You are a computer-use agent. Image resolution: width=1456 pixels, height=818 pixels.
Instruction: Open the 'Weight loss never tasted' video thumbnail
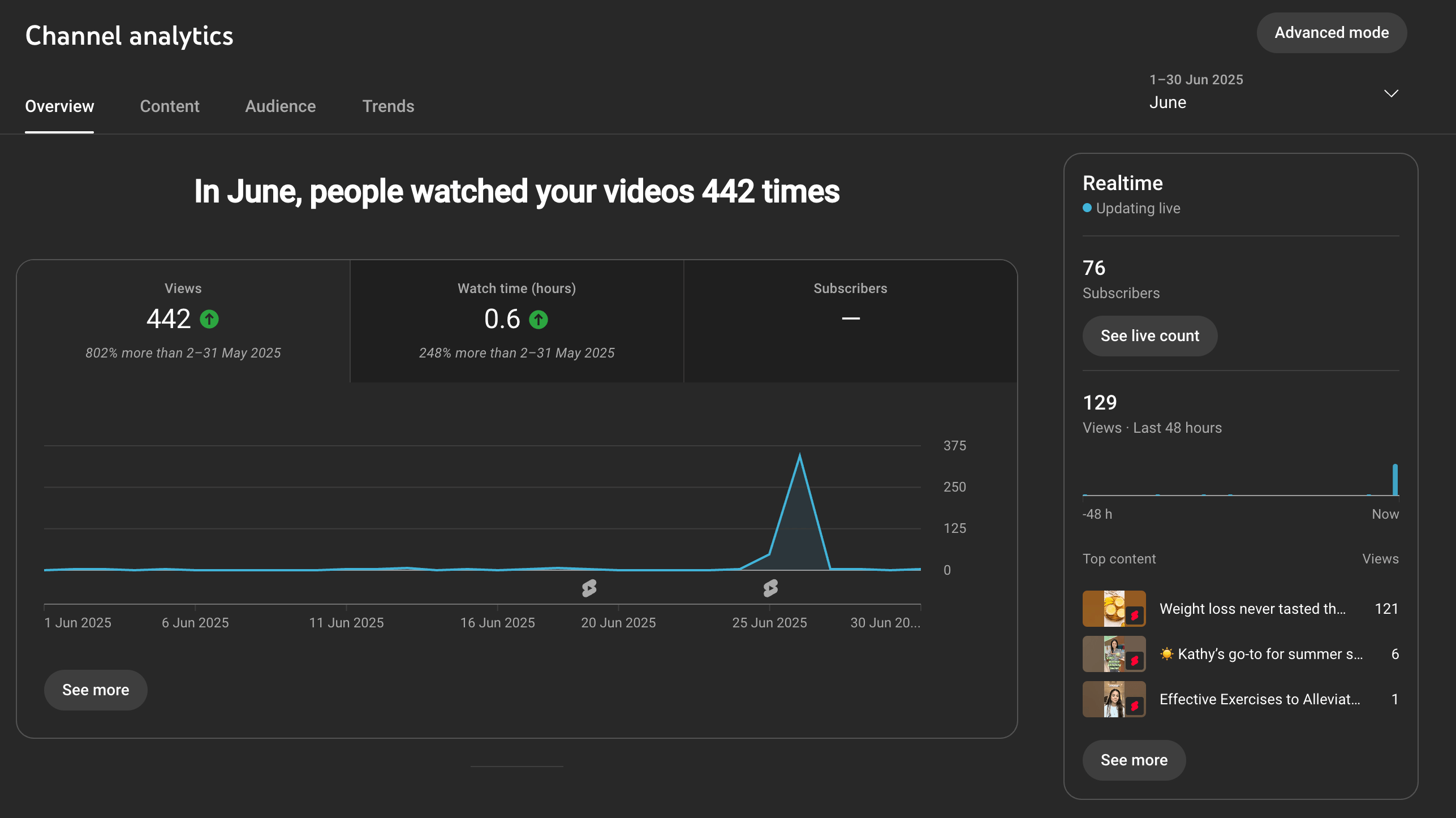pos(1114,609)
